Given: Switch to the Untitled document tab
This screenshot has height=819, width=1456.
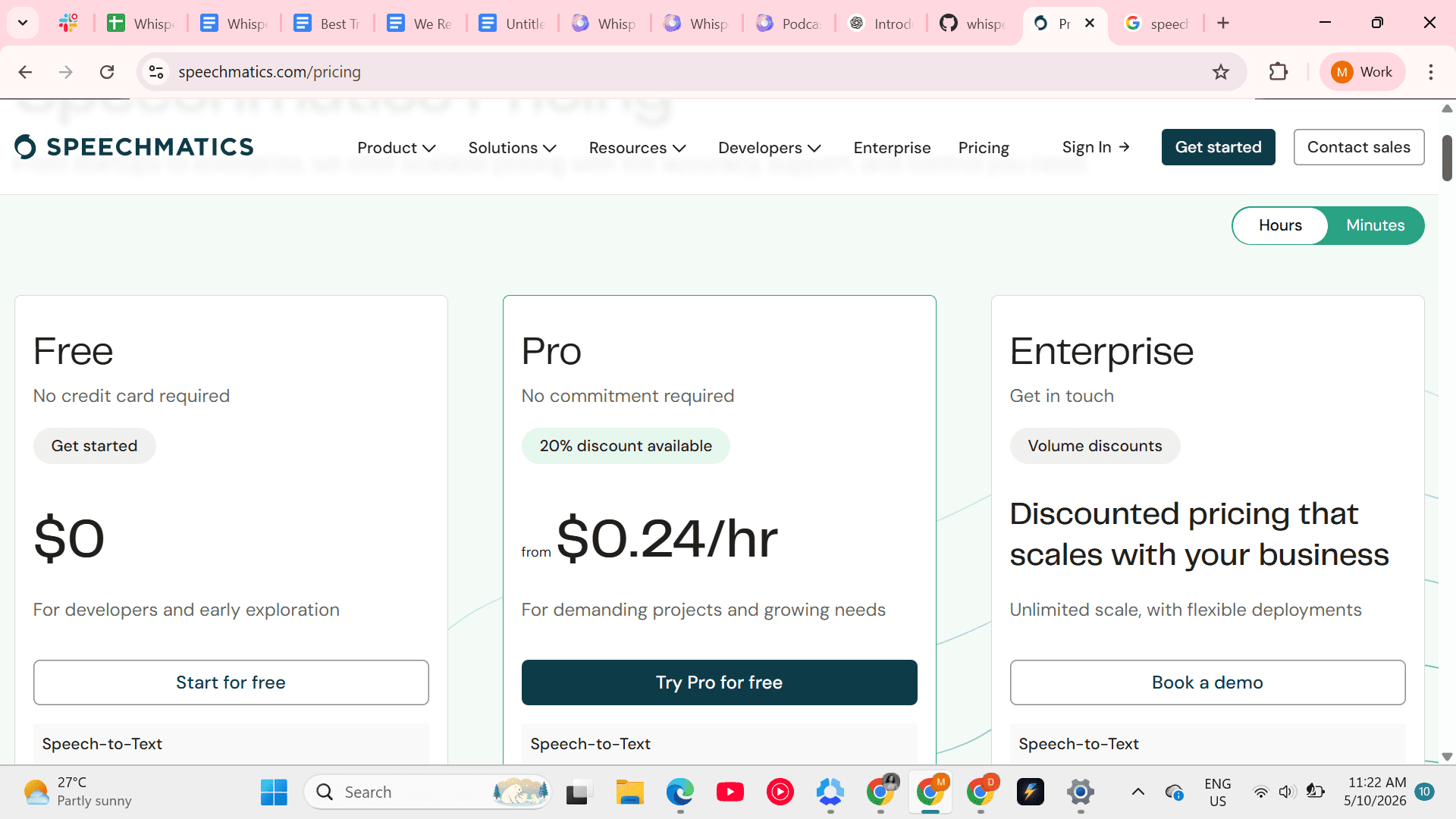Looking at the screenshot, I should click(x=512, y=24).
